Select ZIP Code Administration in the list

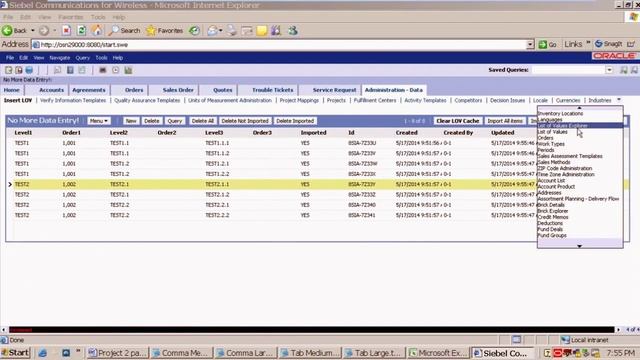(564, 168)
